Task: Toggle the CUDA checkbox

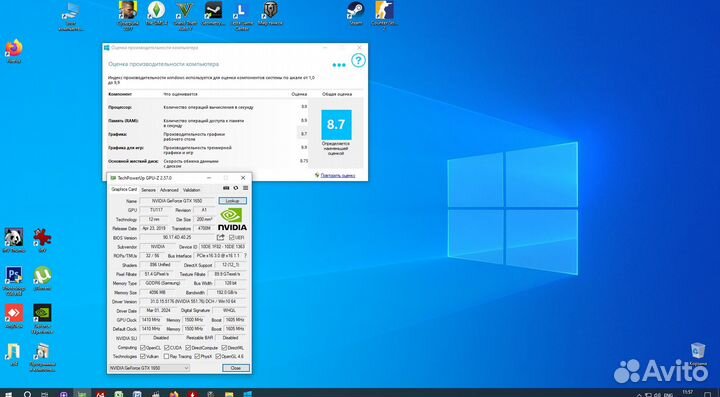Action: 167,348
